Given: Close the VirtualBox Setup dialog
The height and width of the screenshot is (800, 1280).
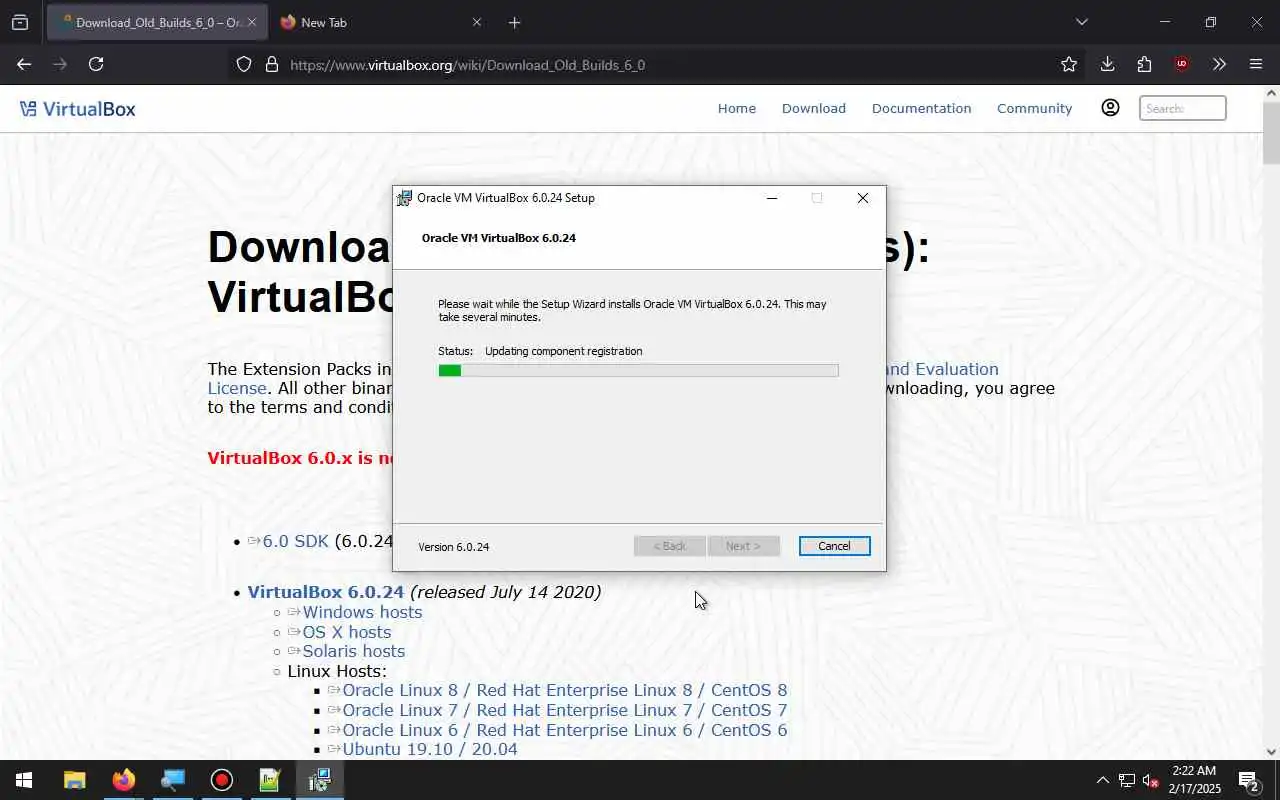Looking at the screenshot, I should (862, 198).
